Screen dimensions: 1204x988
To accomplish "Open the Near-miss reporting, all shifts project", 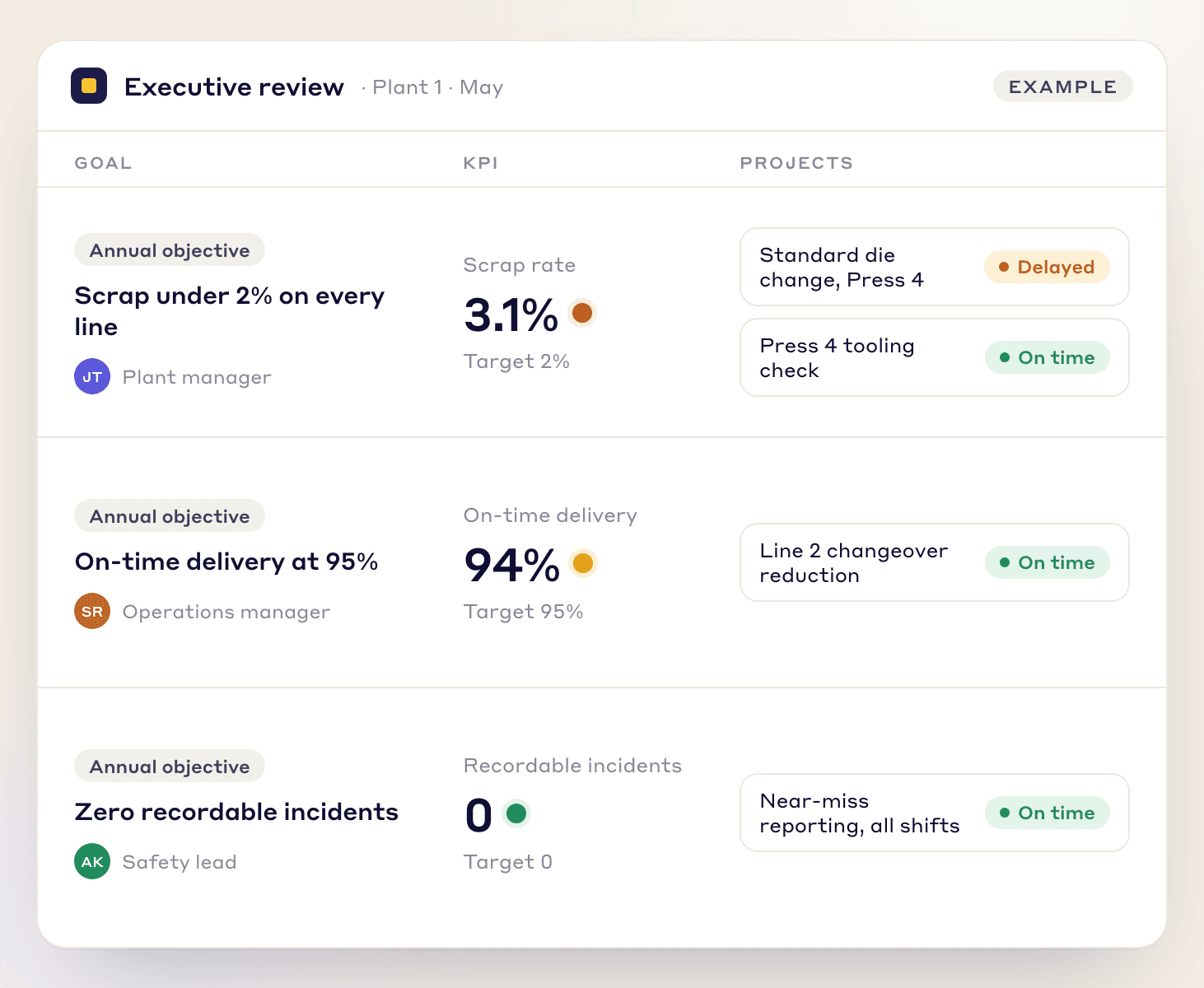I will [934, 813].
